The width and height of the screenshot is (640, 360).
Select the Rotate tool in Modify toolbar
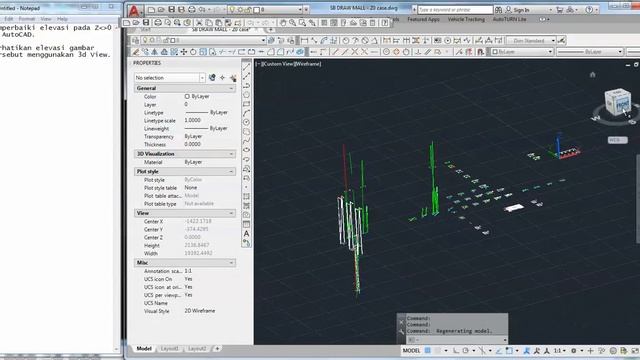[193, 52]
